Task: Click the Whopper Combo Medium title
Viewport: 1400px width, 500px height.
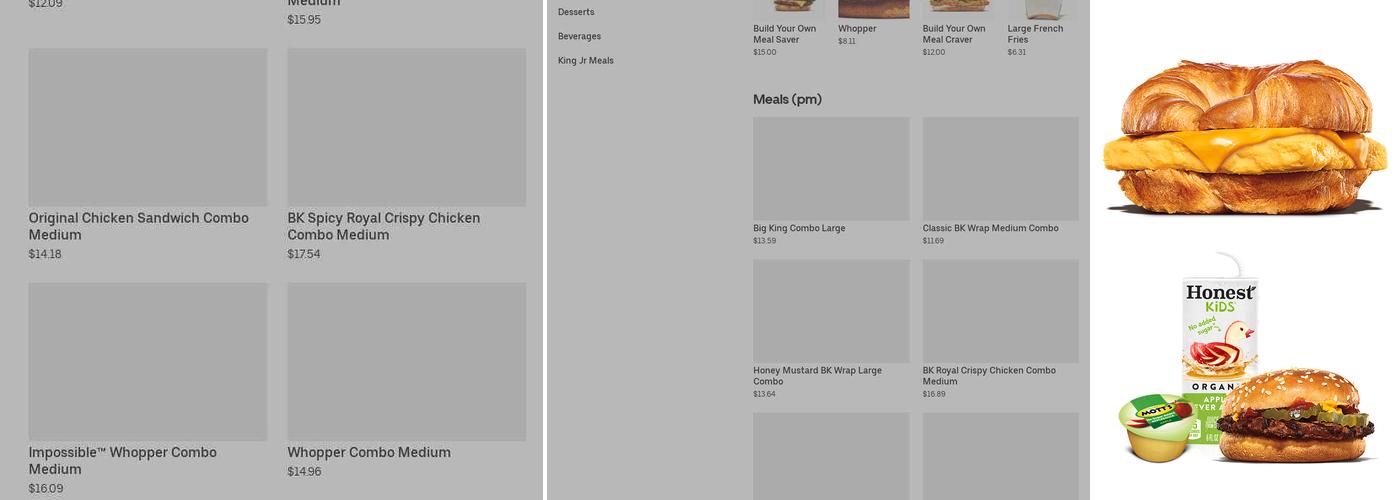Action: pyautogui.click(x=369, y=452)
